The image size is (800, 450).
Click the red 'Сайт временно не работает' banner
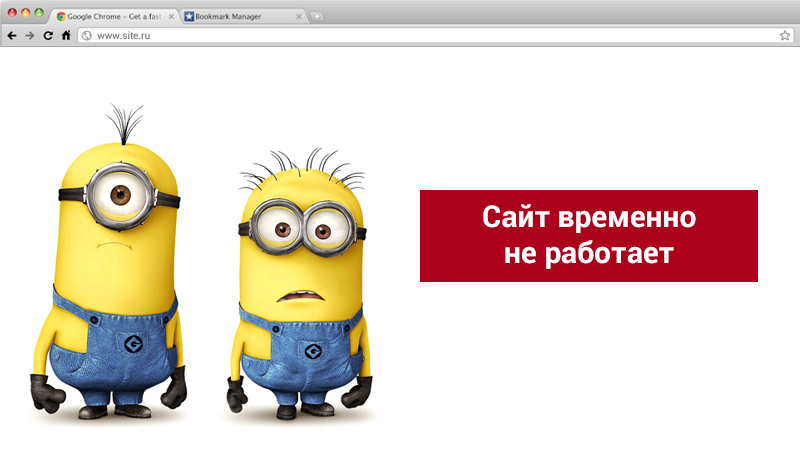click(589, 236)
